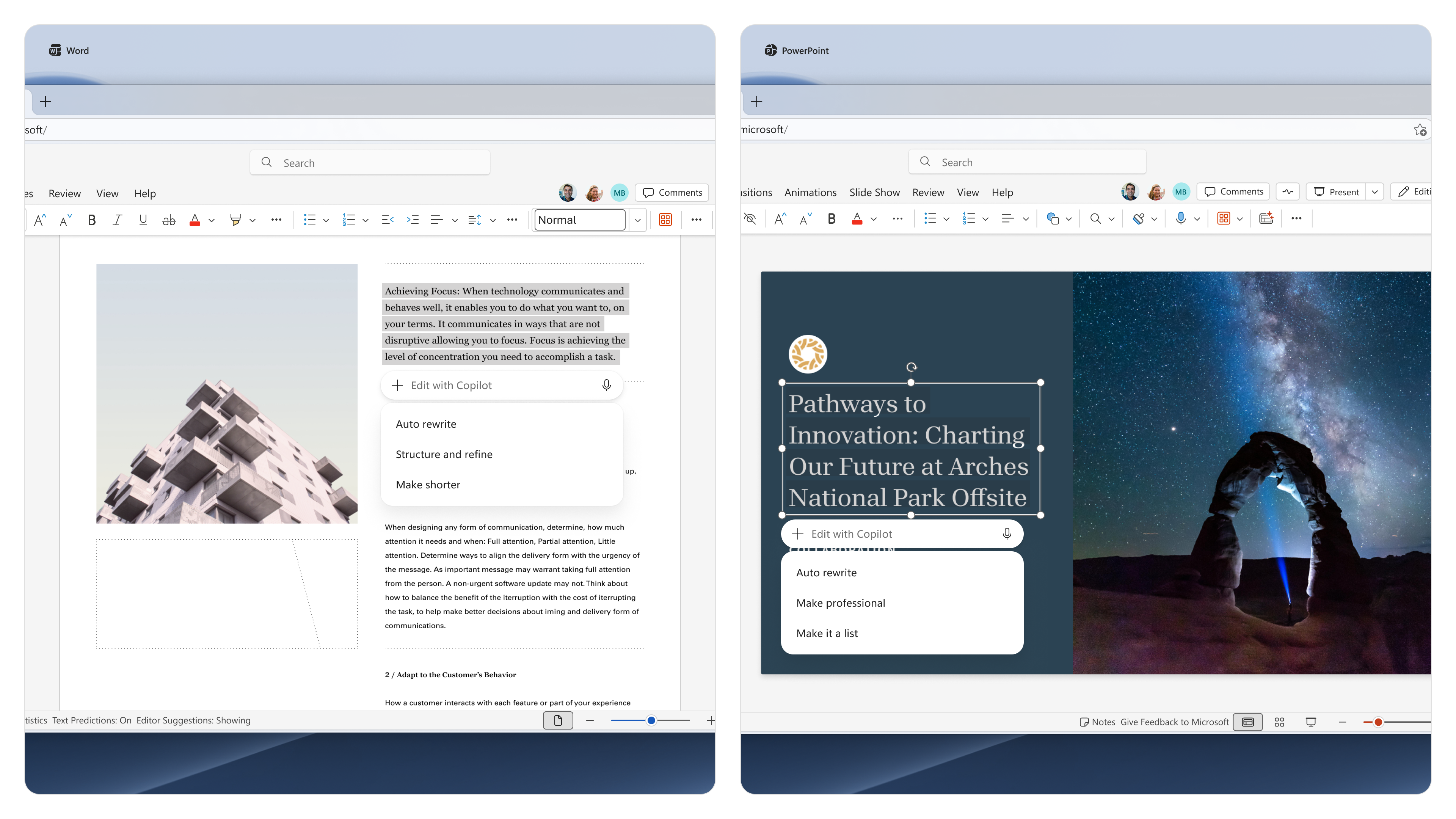
Task: Click the Edit with Copilot field in PowerPoint
Action: pyautogui.click(x=902, y=534)
